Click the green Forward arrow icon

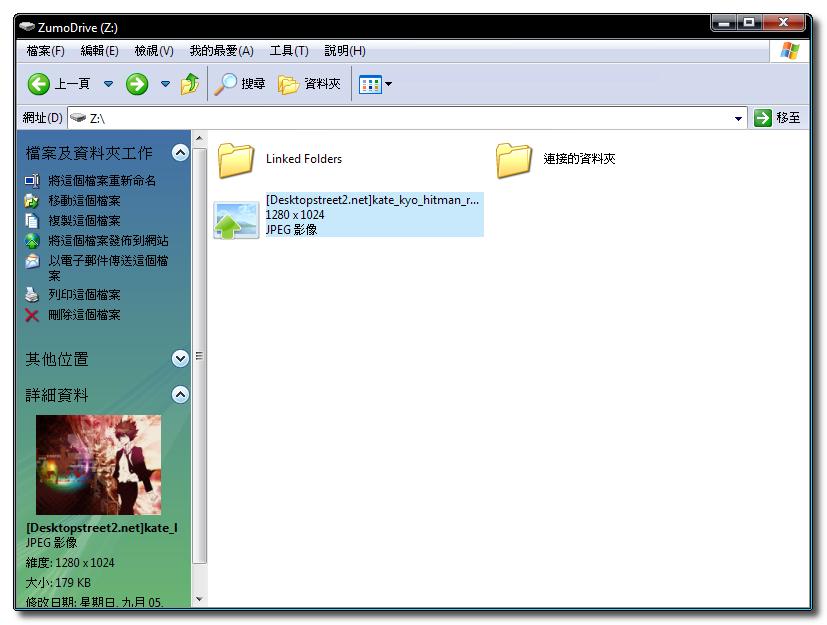click(137, 84)
